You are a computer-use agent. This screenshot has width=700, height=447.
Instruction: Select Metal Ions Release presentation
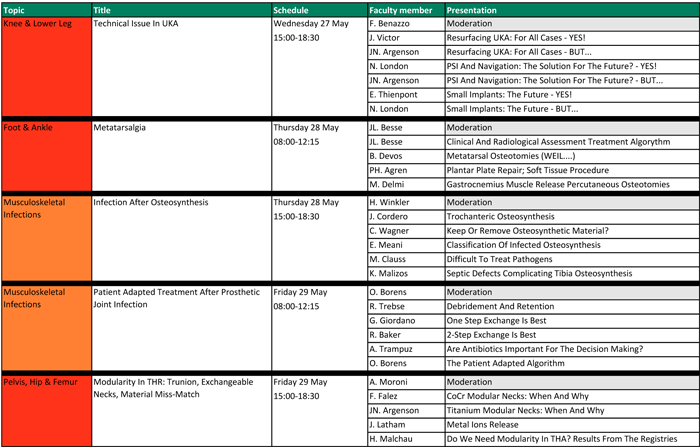[483, 425]
